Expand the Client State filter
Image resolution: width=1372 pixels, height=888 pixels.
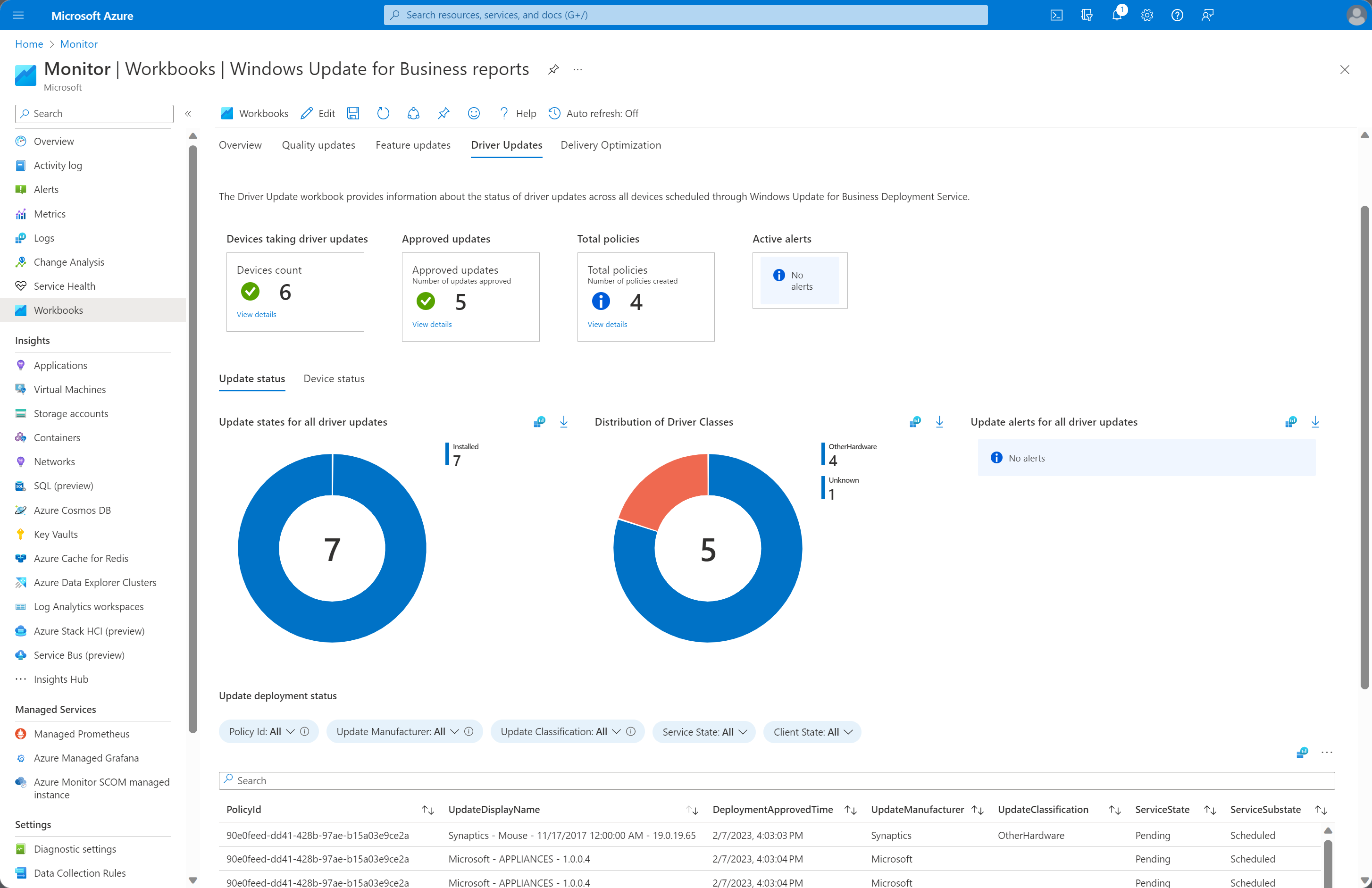pyautogui.click(x=811, y=732)
